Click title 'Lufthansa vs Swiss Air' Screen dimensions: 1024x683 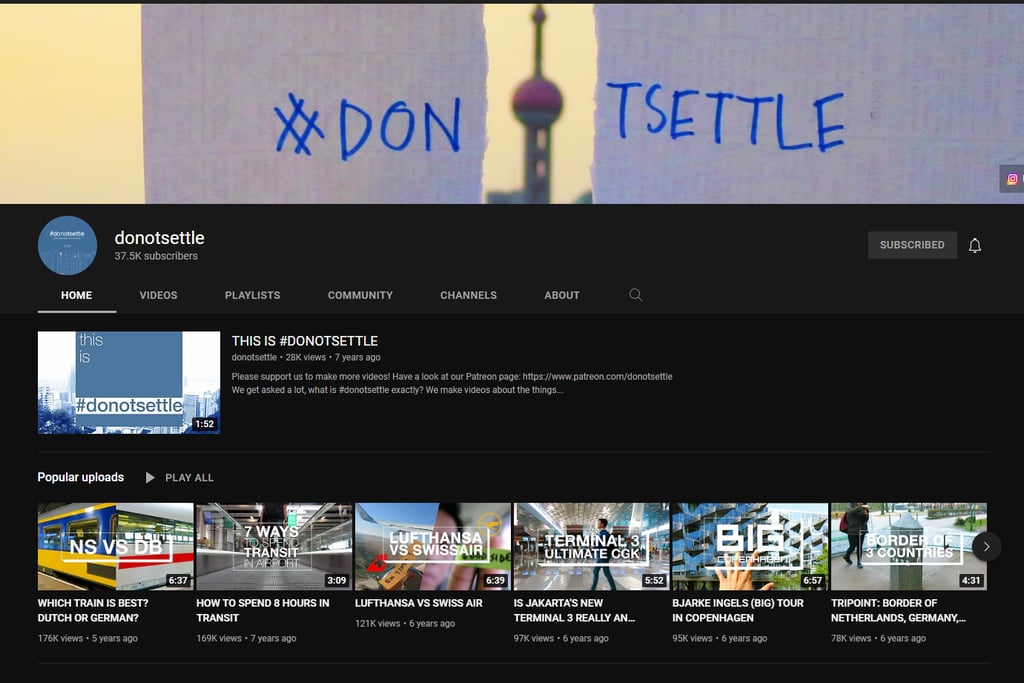pos(419,603)
